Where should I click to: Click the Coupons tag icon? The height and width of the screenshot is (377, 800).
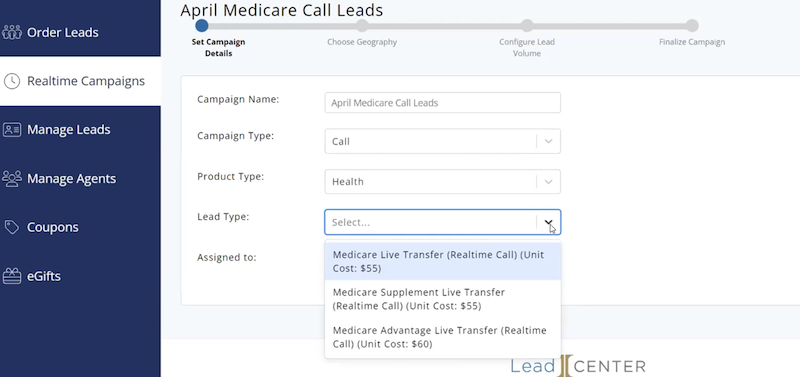click(12, 227)
